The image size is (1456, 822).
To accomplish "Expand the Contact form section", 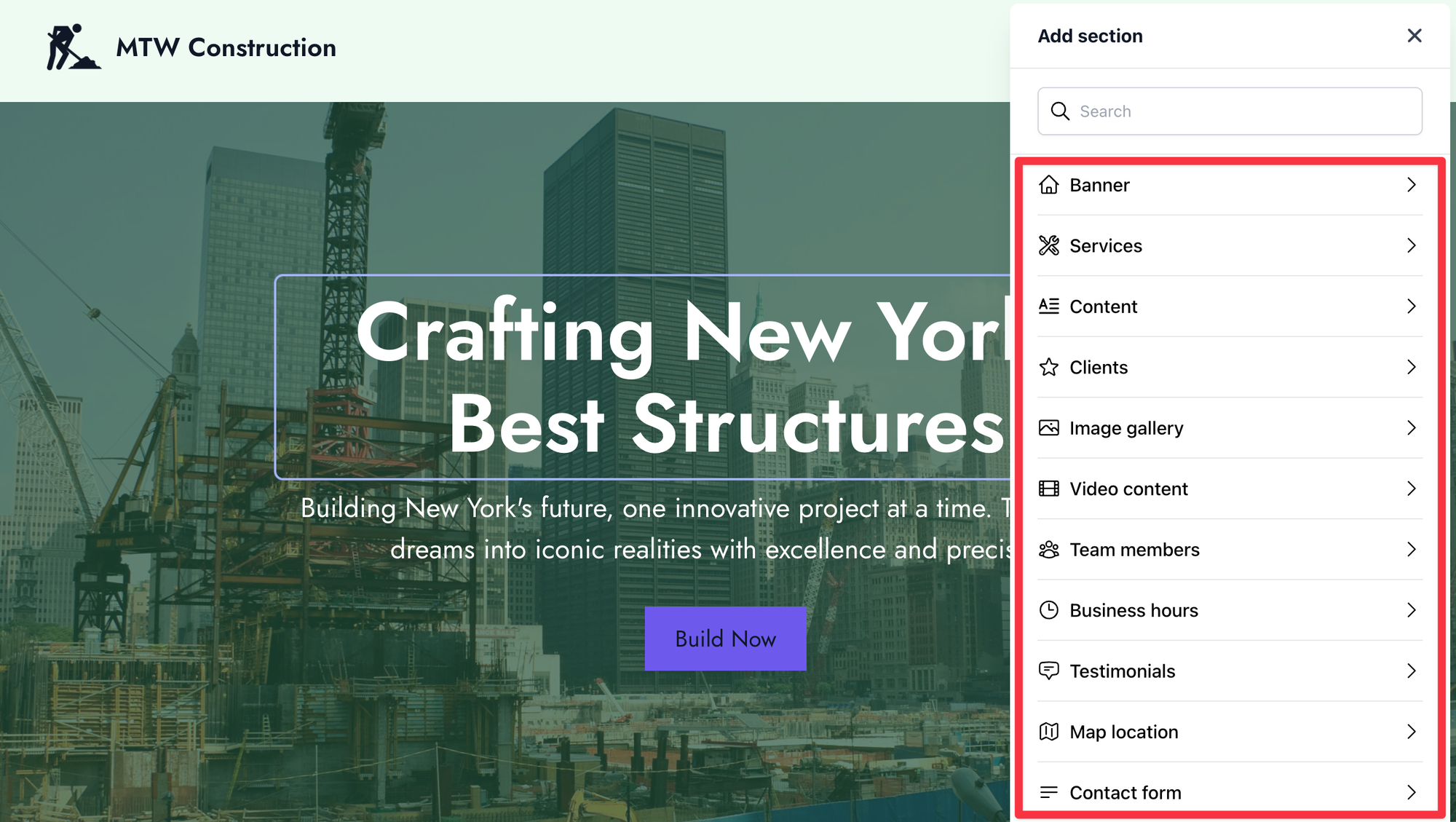I will pyautogui.click(x=1412, y=792).
